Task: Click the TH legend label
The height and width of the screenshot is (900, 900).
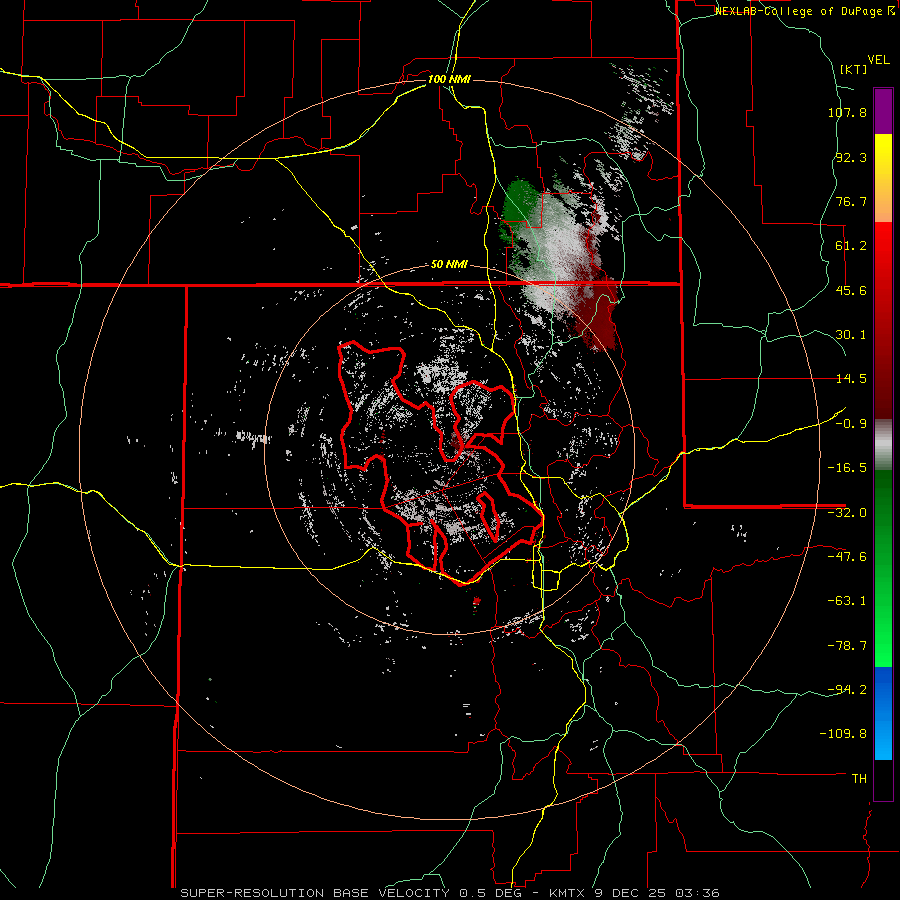Action: [x=859, y=779]
